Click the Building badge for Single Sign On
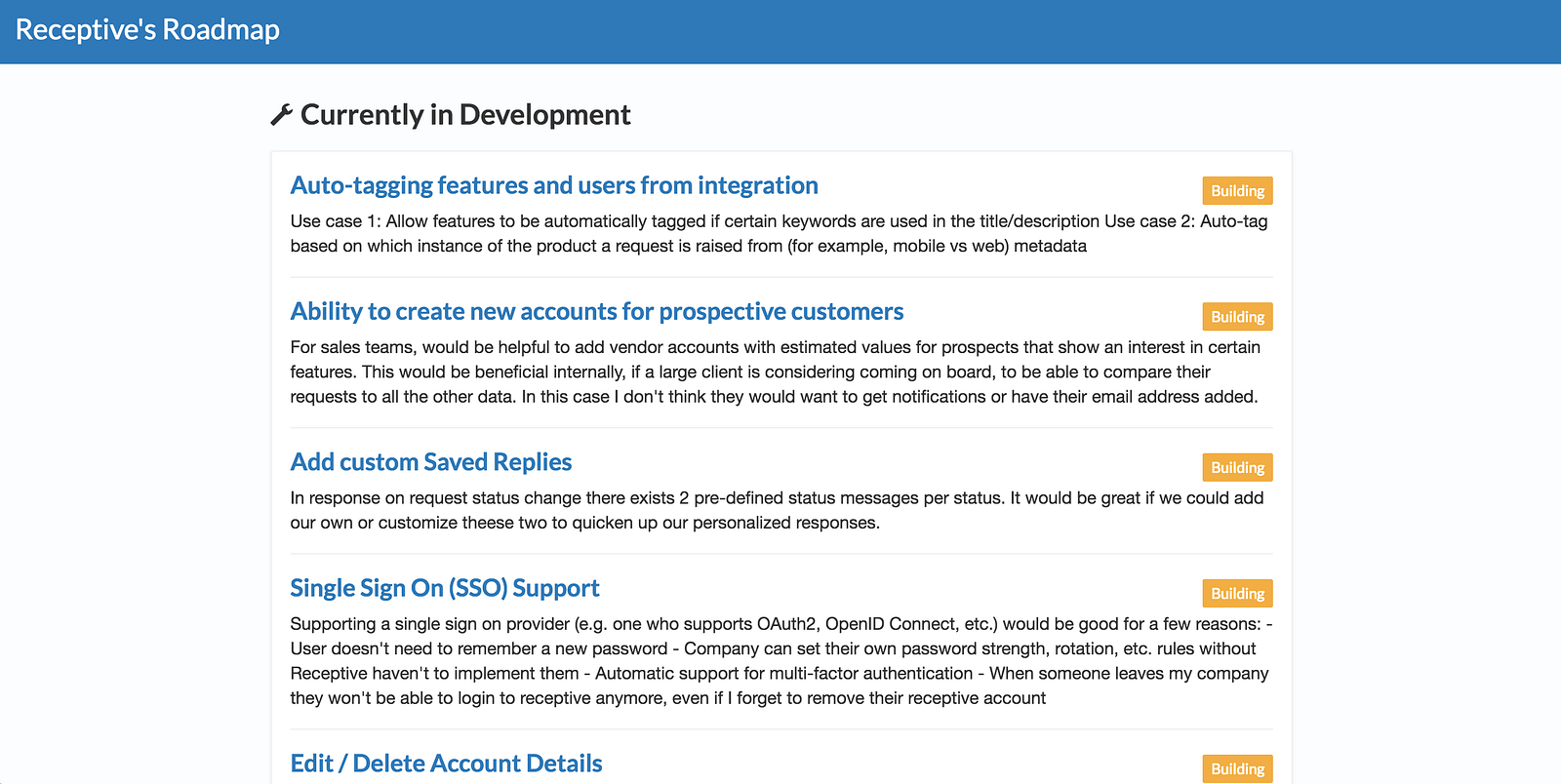 pyautogui.click(x=1237, y=594)
